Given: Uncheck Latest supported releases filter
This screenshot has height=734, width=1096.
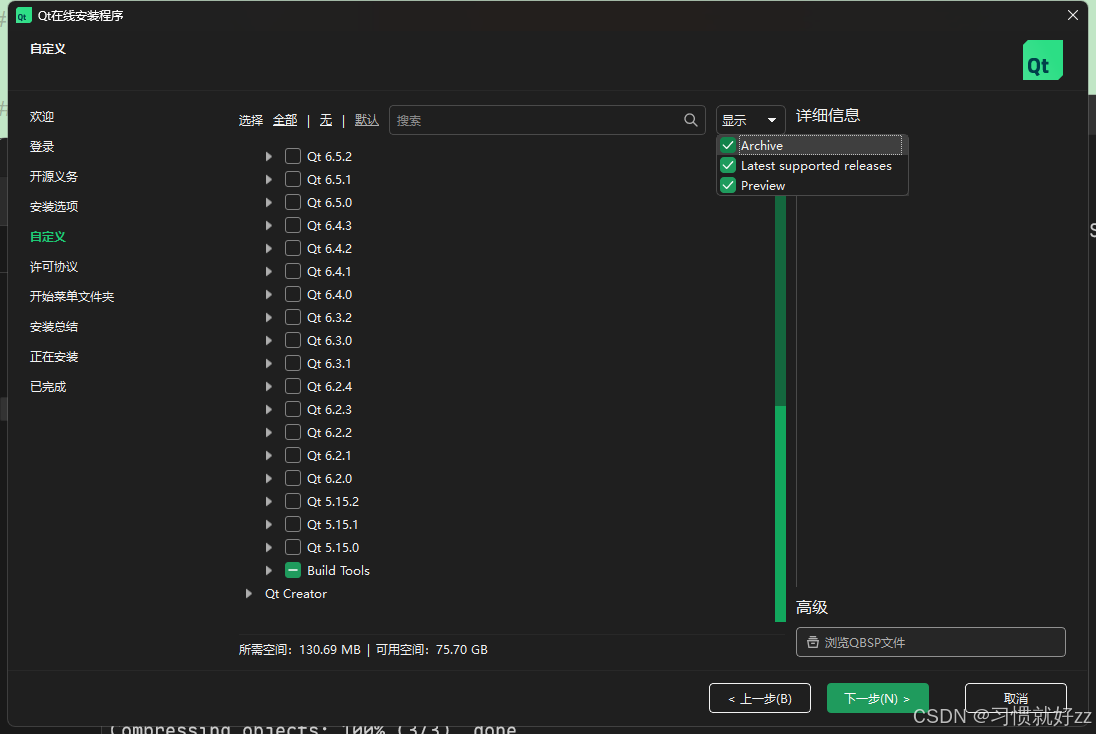Looking at the screenshot, I should (728, 165).
